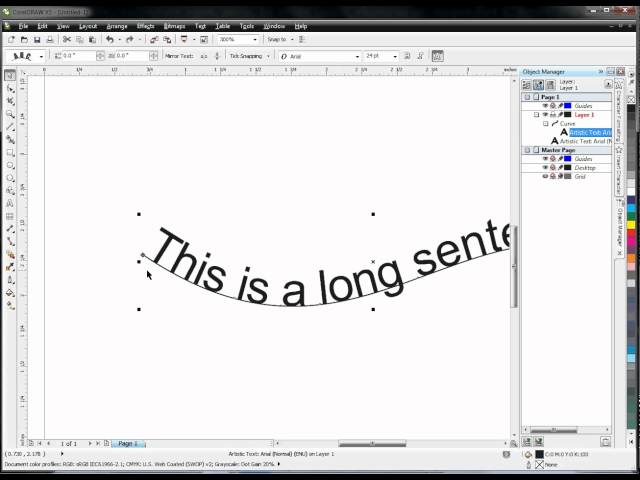Open the 24 pt font size dropdown
This screenshot has width=640, height=480.
coord(395,56)
